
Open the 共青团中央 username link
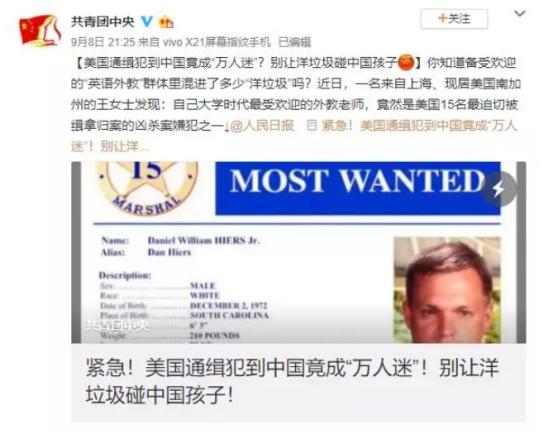(x=103, y=22)
